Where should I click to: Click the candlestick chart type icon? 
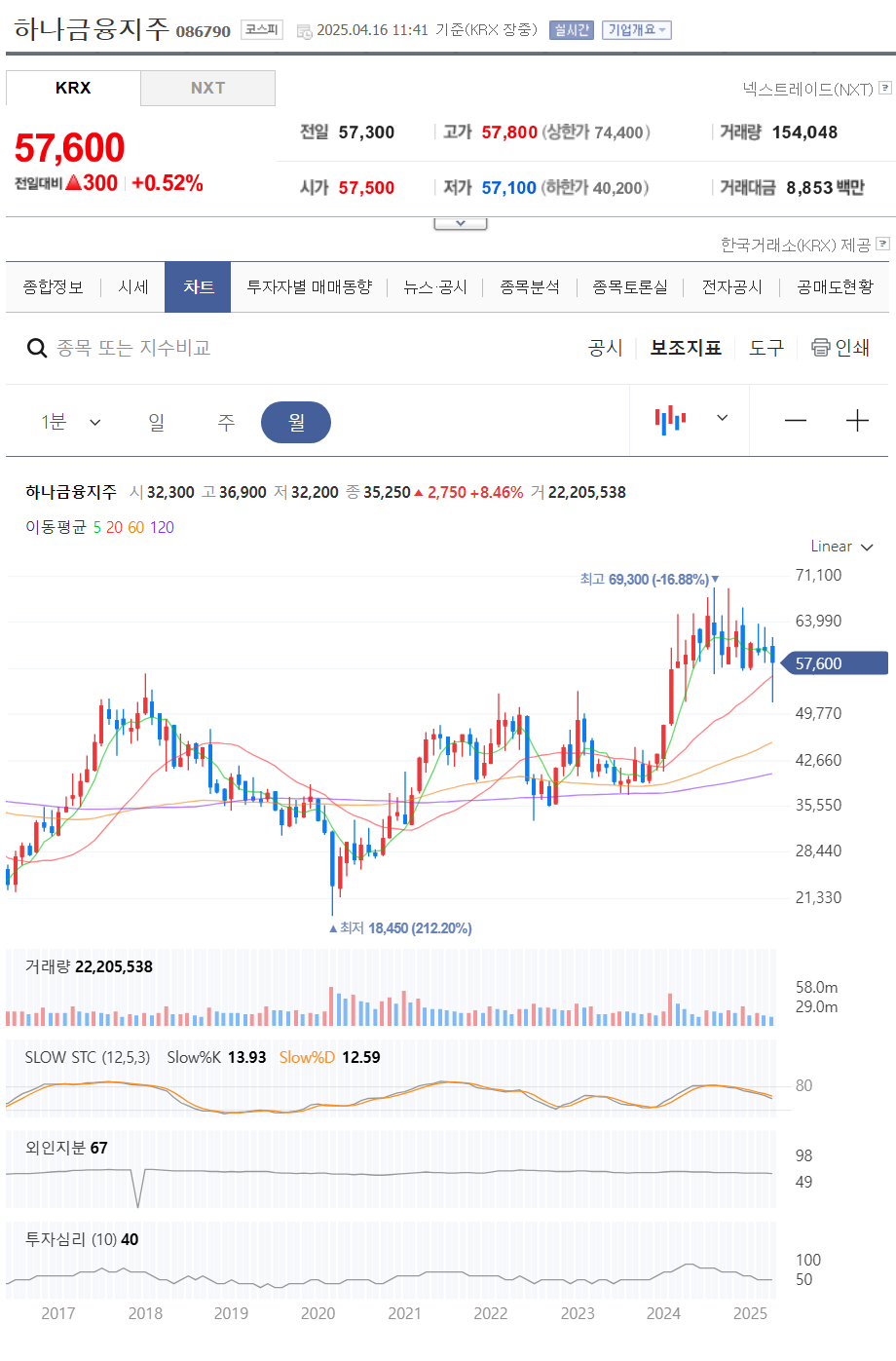tap(670, 419)
